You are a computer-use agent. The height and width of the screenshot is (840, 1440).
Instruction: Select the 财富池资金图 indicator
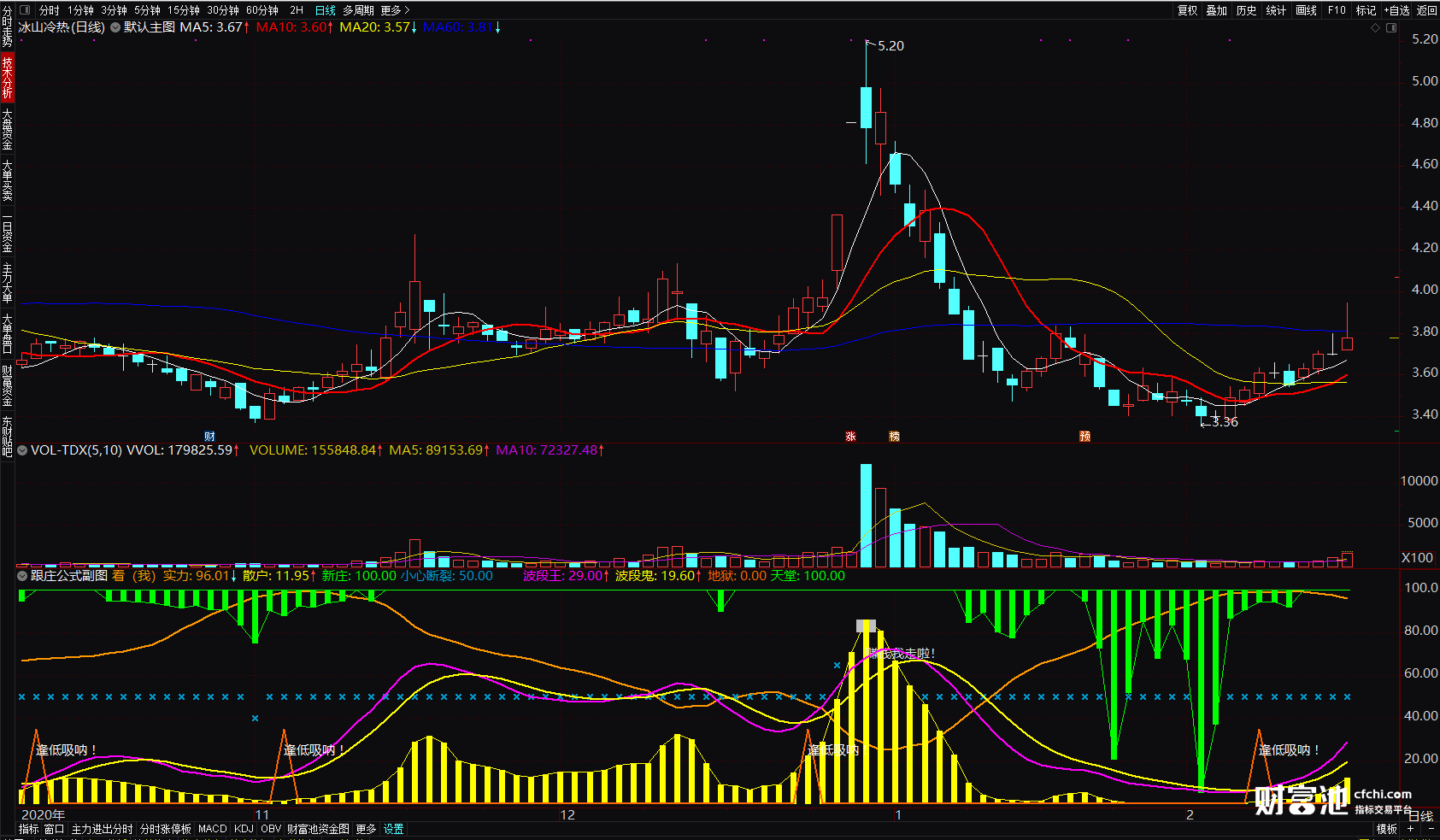point(318,829)
